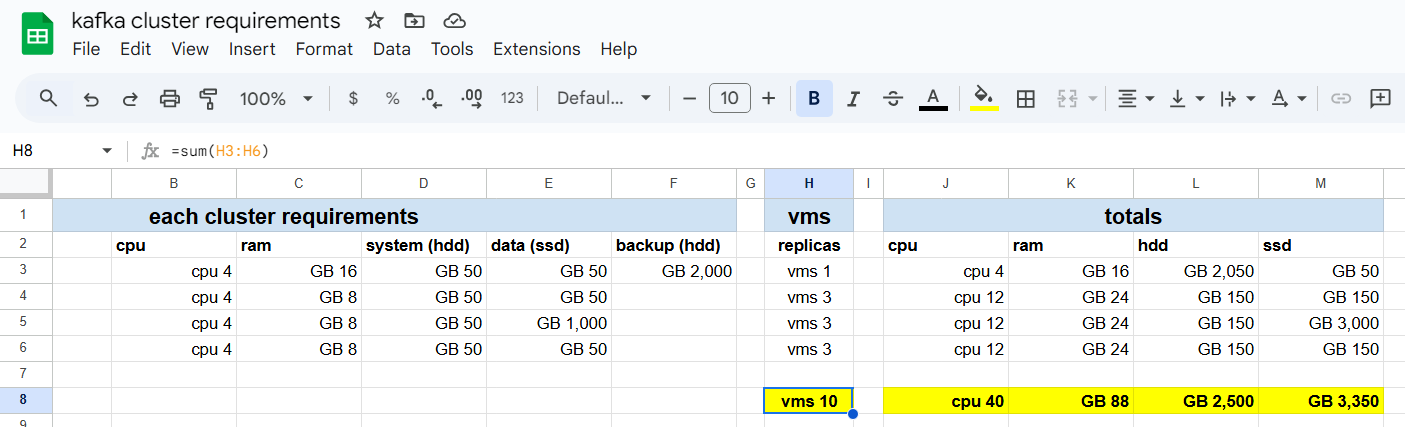Screen dimensions: 1405x427
Task: Select the 'replicas' header cell
Action: point(809,245)
